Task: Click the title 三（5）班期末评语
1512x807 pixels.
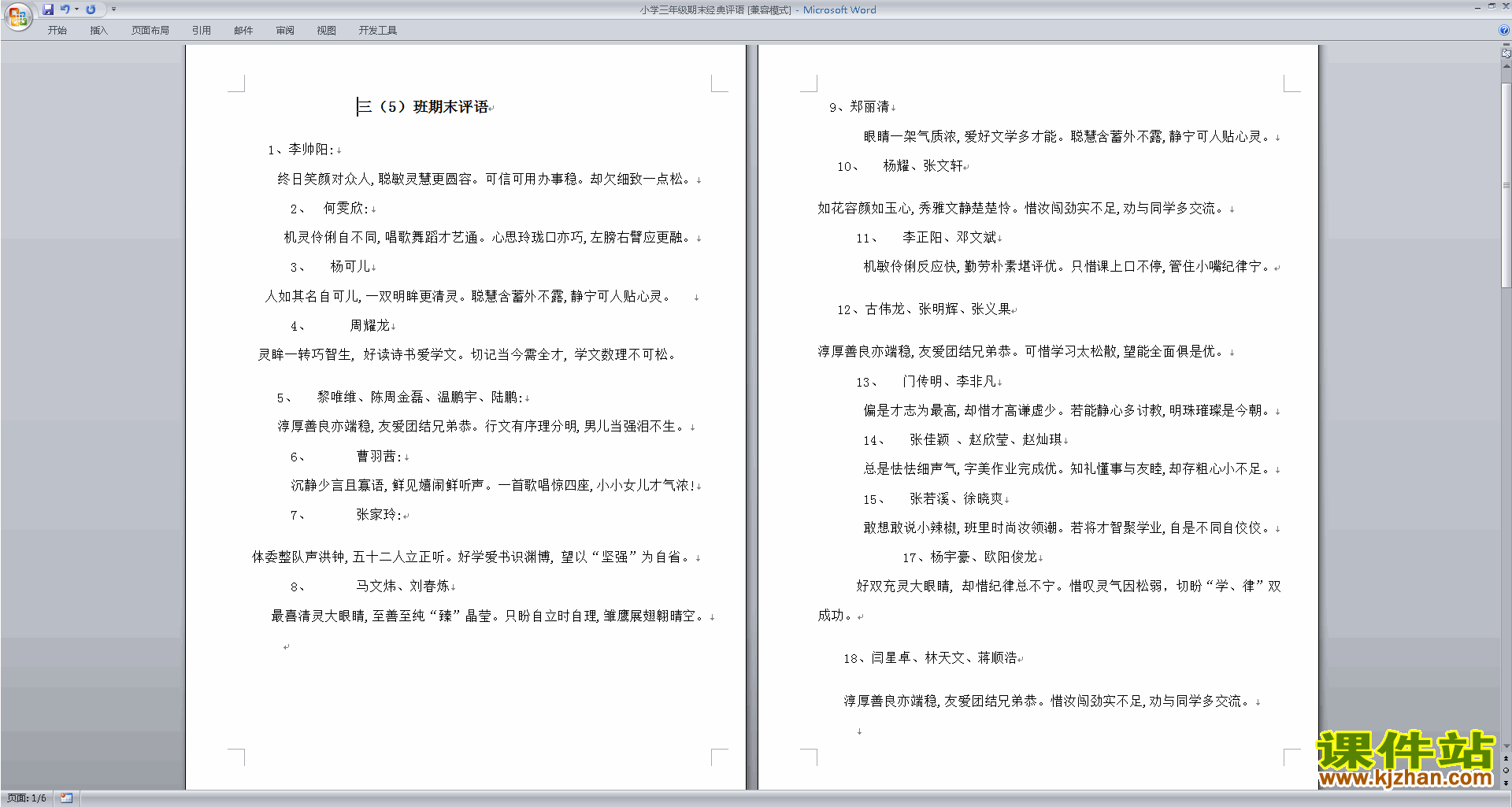Action: click(x=423, y=106)
